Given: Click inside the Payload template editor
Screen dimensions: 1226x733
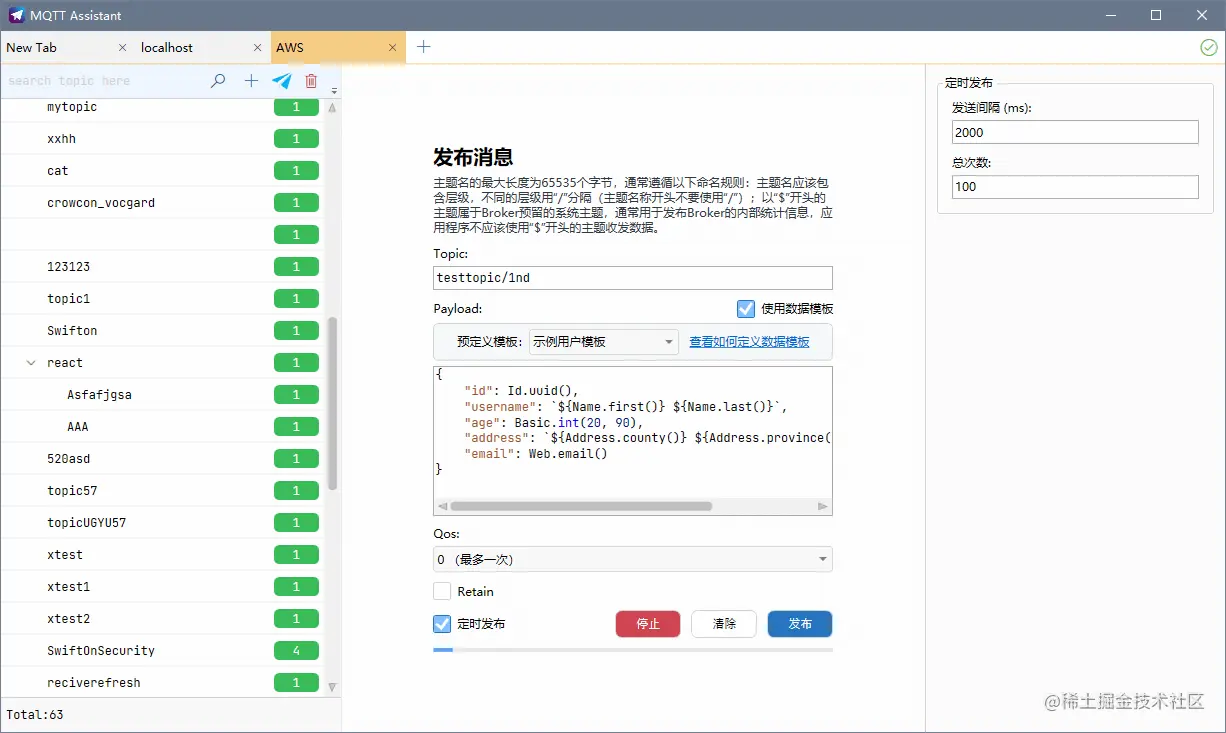Looking at the screenshot, I should tap(633, 432).
